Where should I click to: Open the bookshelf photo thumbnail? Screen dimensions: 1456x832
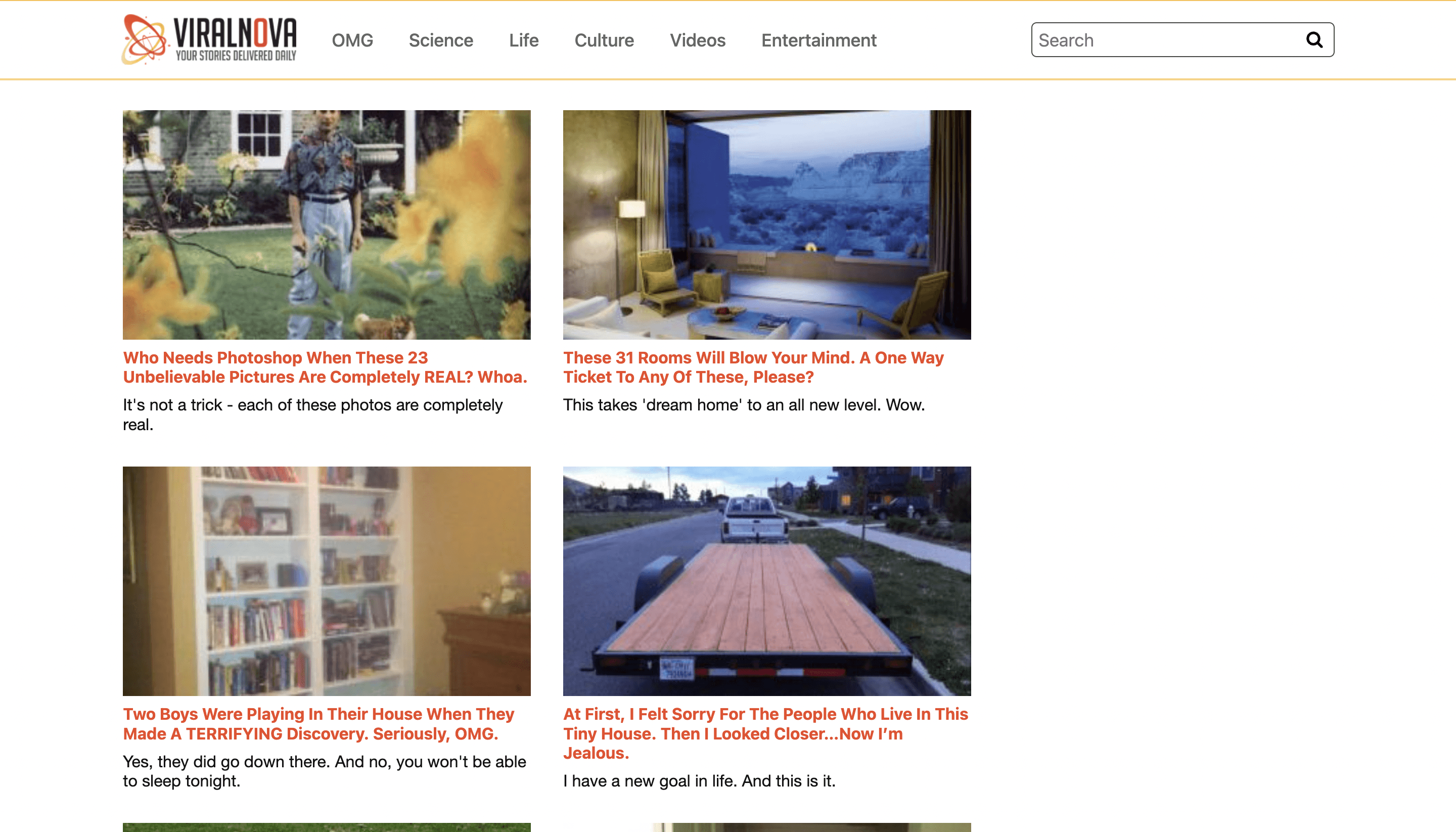pos(326,581)
